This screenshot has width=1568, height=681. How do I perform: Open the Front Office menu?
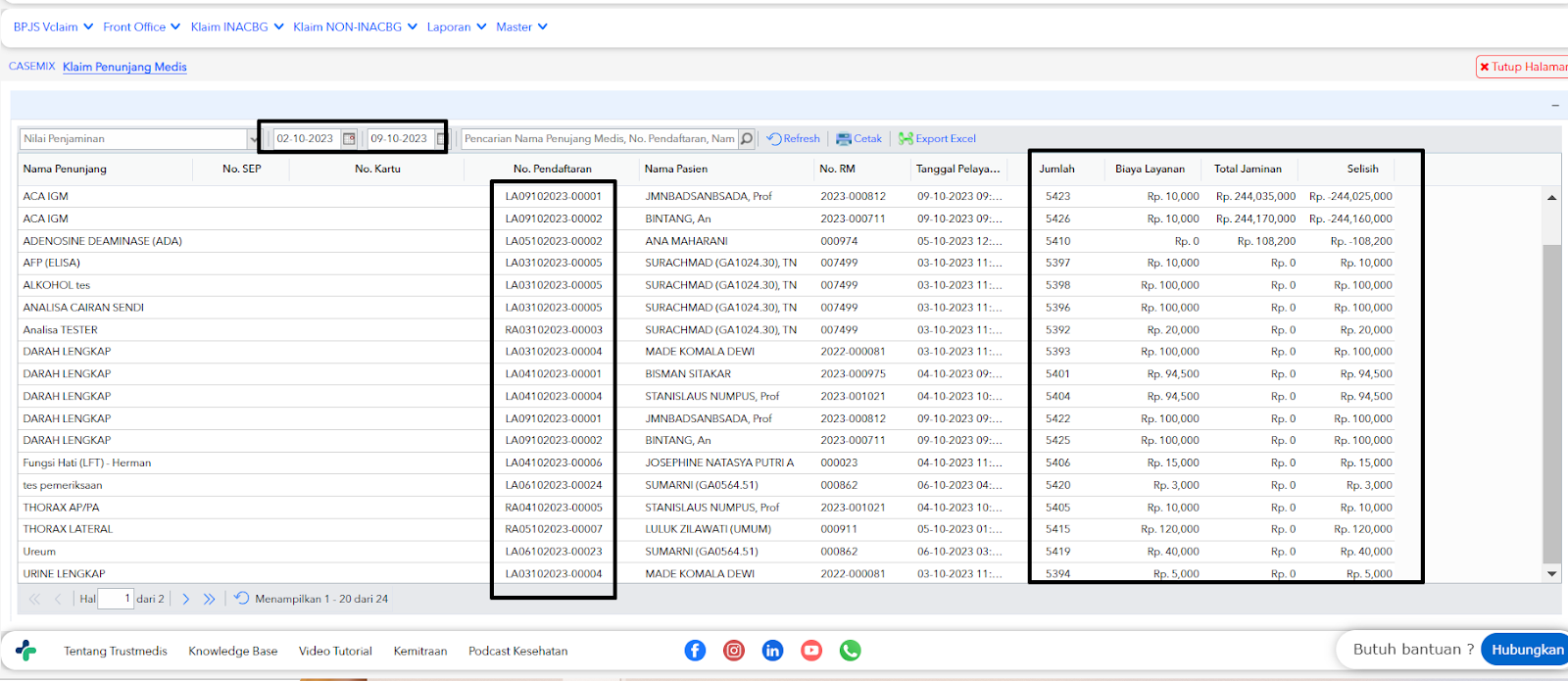click(142, 27)
